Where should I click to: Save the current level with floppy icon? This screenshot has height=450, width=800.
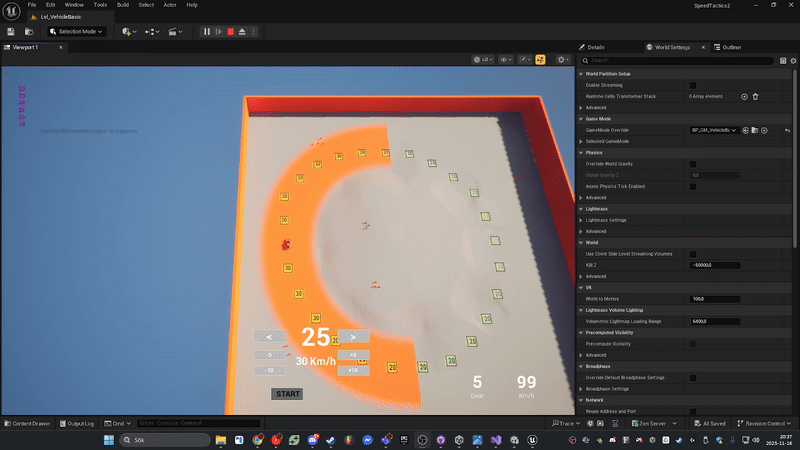point(11,32)
